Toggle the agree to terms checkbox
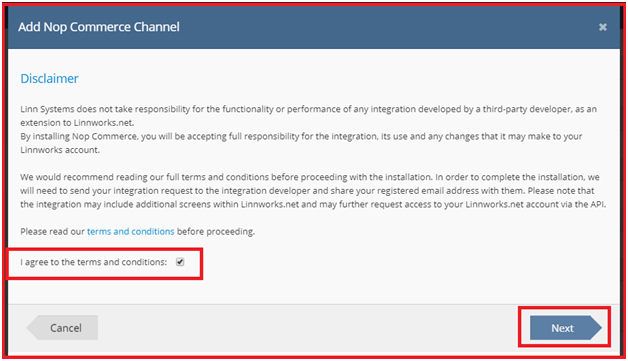The height and width of the screenshot is (361, 628). (x=180, y=262)
